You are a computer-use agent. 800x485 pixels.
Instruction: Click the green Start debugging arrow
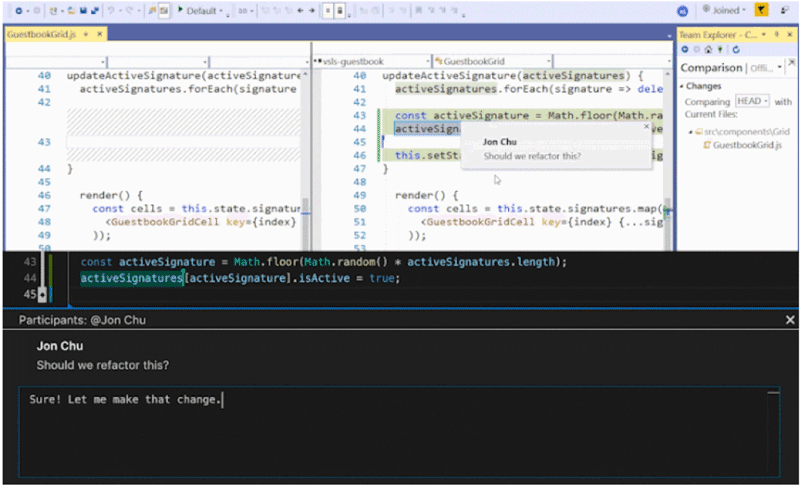click(180, 10)
